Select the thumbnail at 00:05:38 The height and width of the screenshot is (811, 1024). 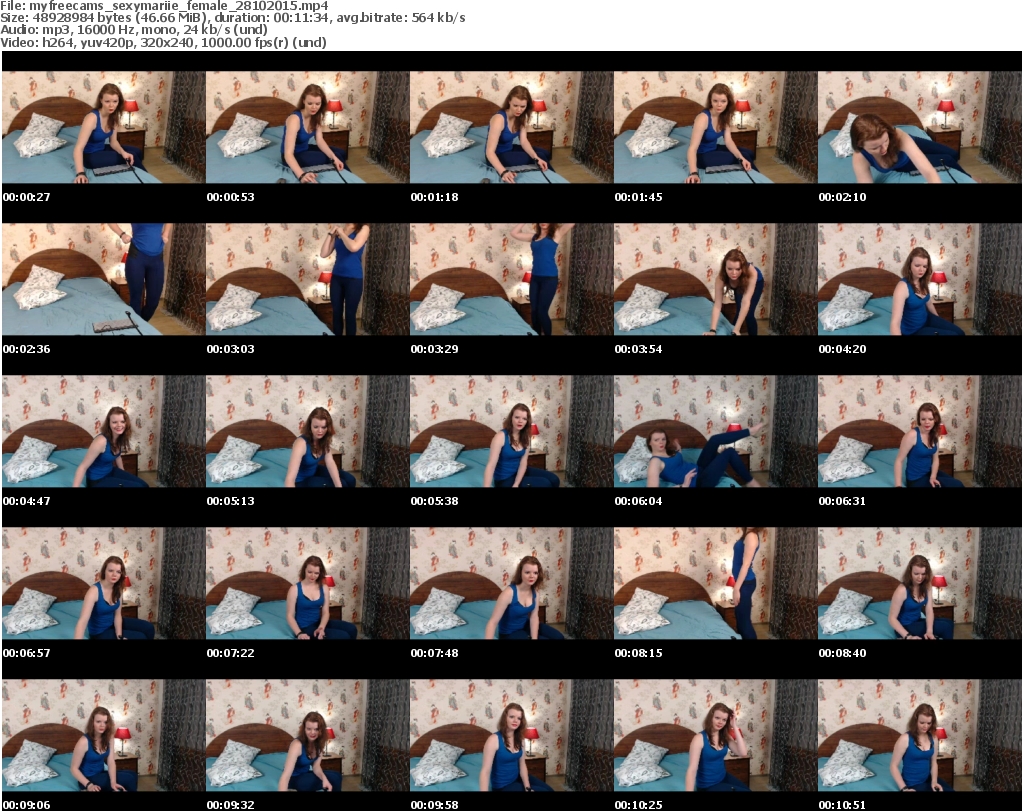tap(511, 432)
